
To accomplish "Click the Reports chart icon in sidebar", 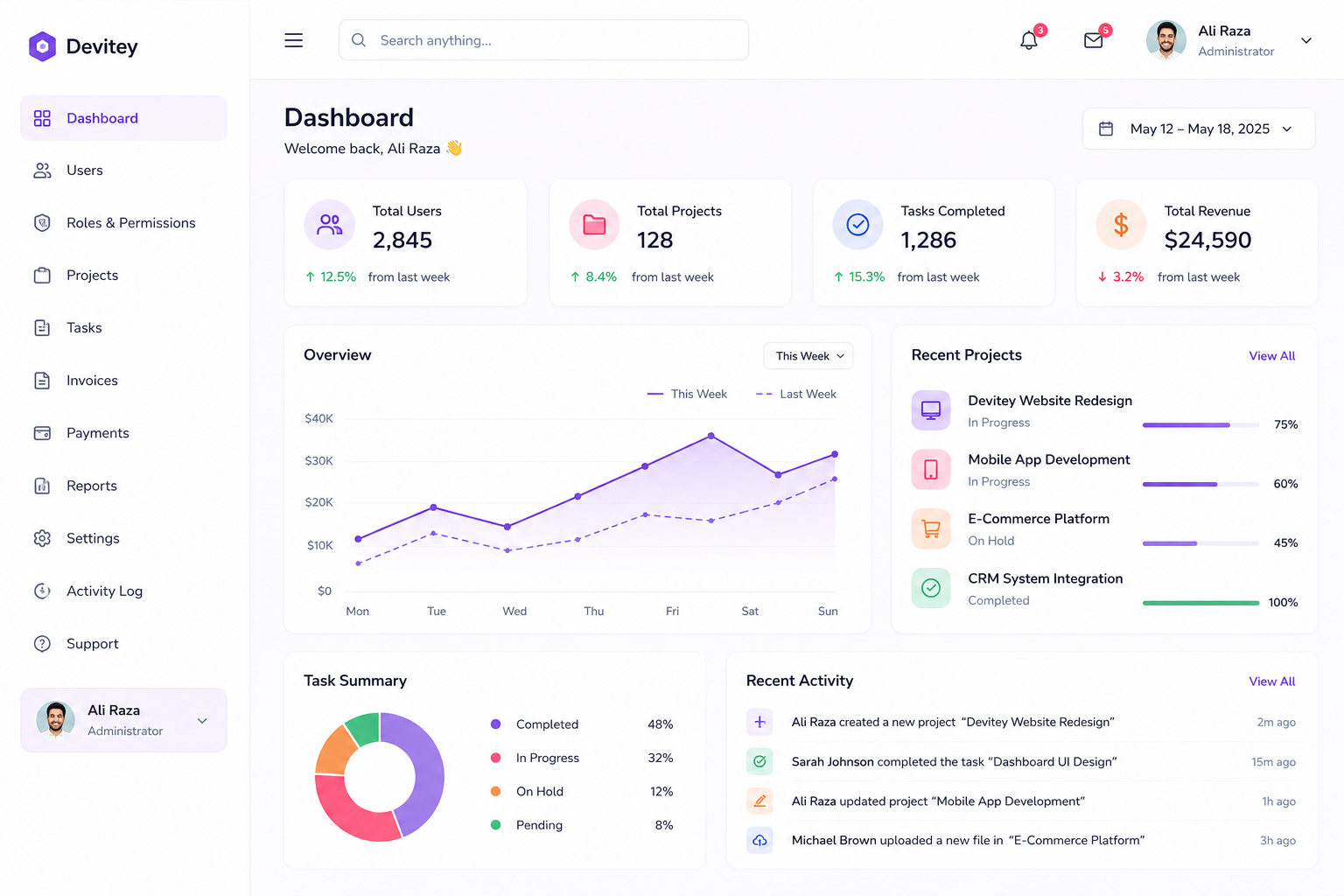I will pyautogui.click(x=42, y=486).
